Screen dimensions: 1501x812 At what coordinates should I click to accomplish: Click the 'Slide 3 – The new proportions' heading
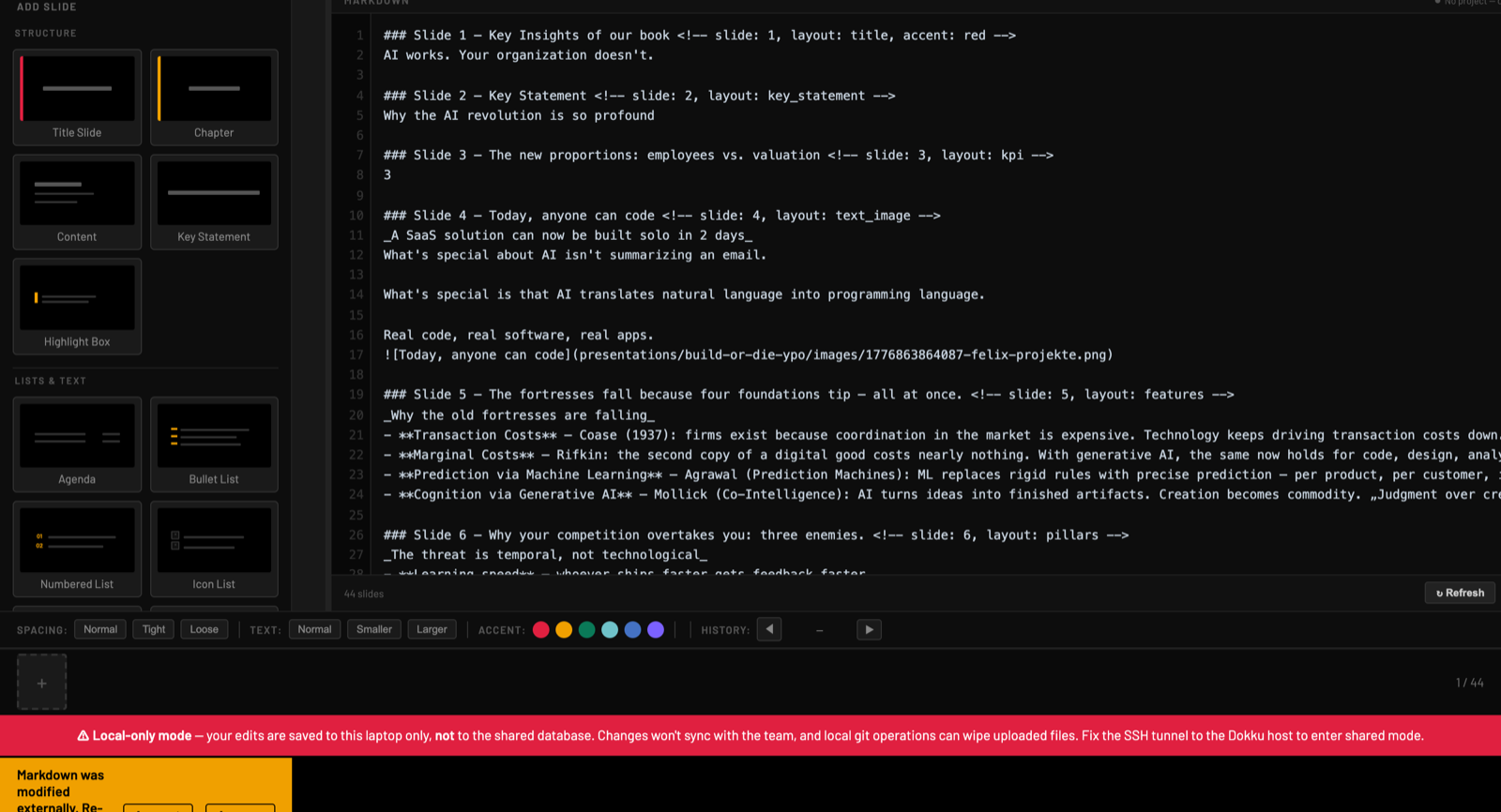718,155
